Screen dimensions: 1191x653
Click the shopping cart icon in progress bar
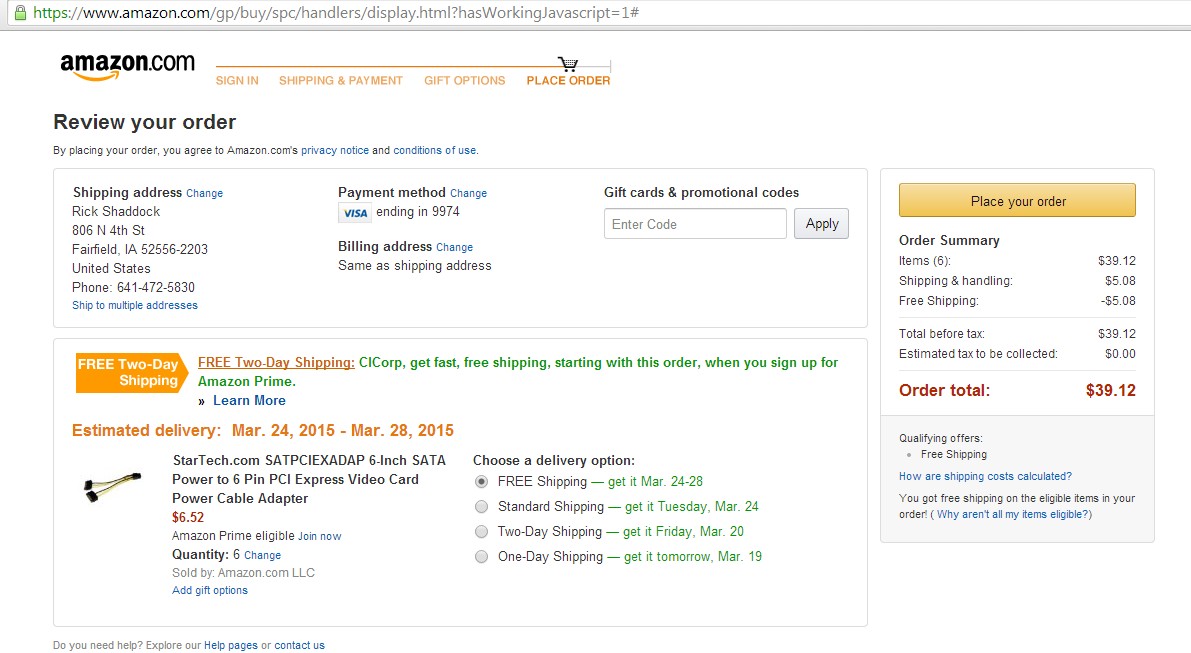pos(567,64)
